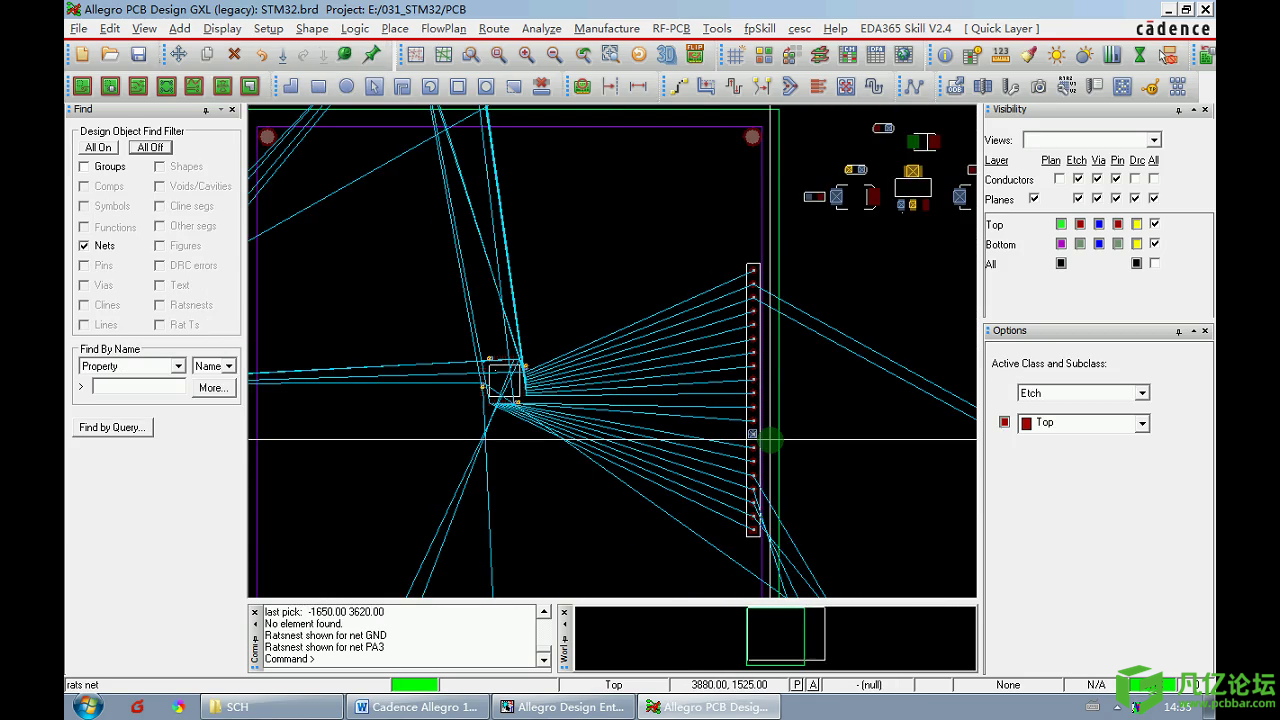Pick the shape select arrow icon
The width and height of the screenshot is (1280, 720).
pos(374,86)
